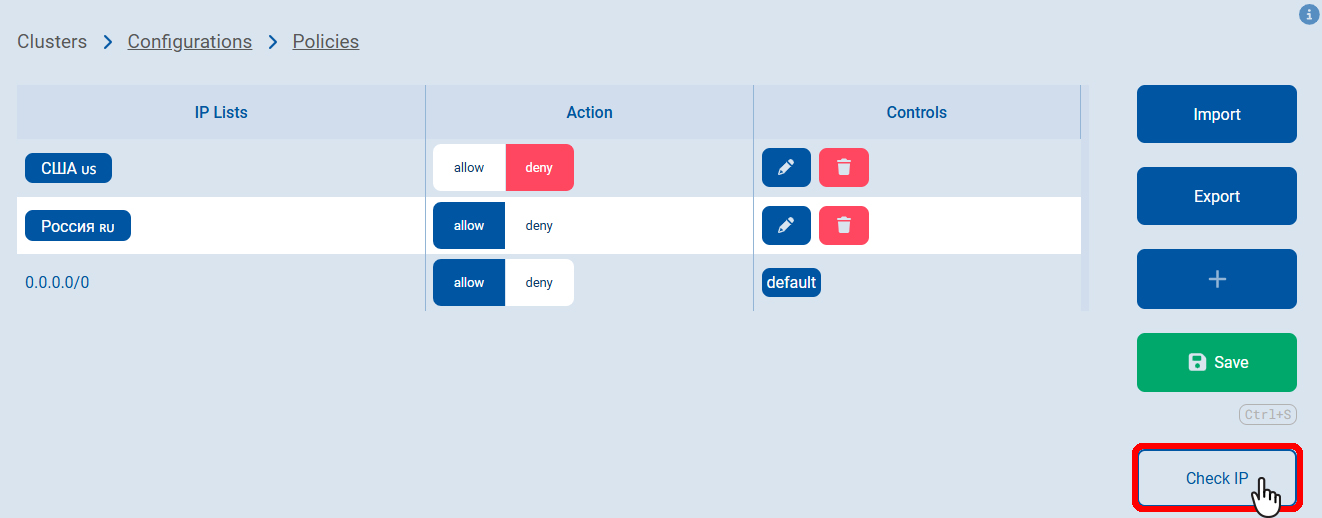Edit the Россия policy with pencil icon

[786, 226]
